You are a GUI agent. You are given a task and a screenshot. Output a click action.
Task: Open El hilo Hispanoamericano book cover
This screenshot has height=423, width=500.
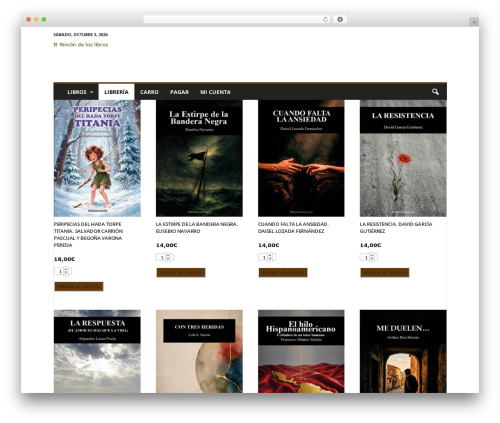(301, 351)
